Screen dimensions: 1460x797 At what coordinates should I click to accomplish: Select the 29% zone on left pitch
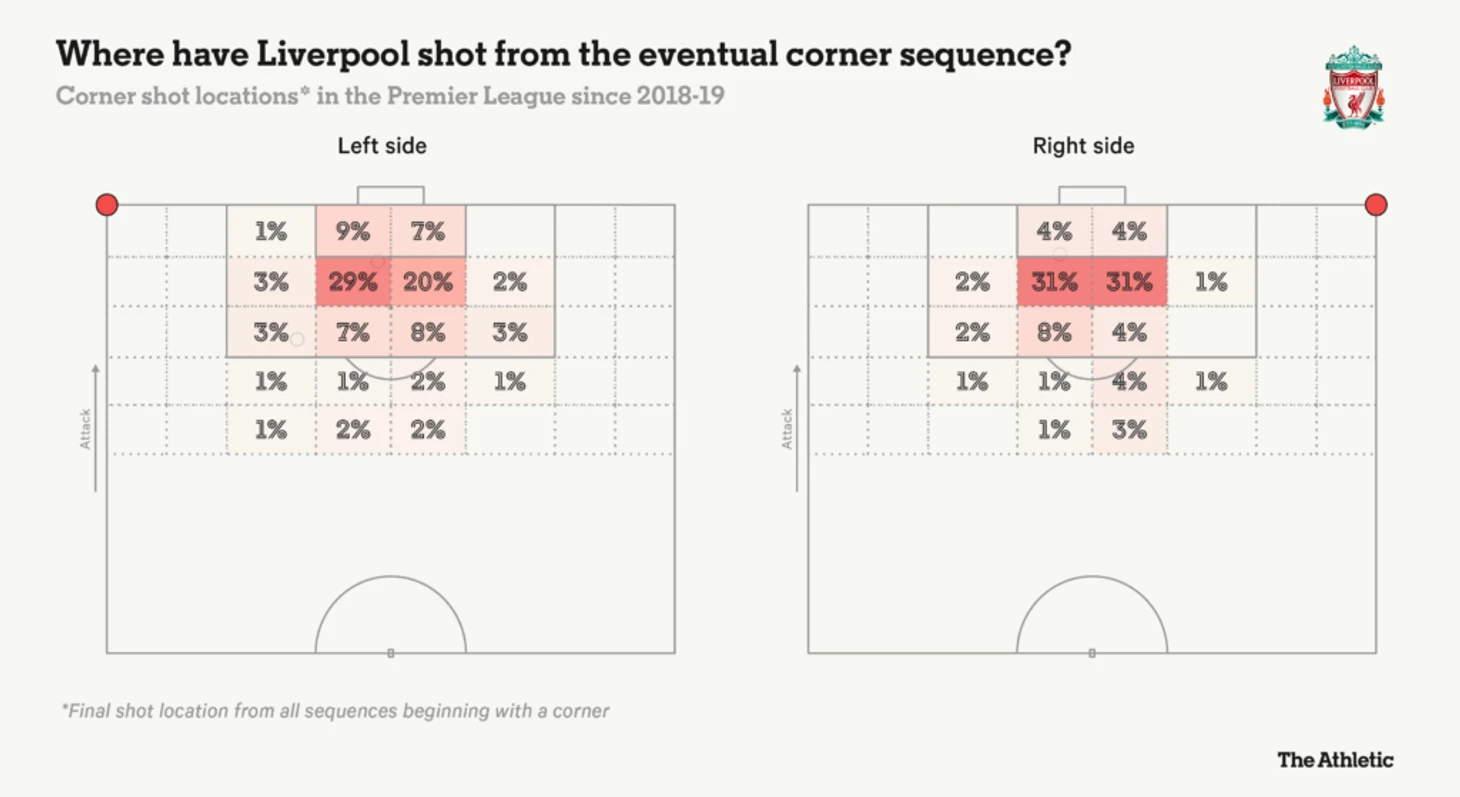(x=353, y=282)
